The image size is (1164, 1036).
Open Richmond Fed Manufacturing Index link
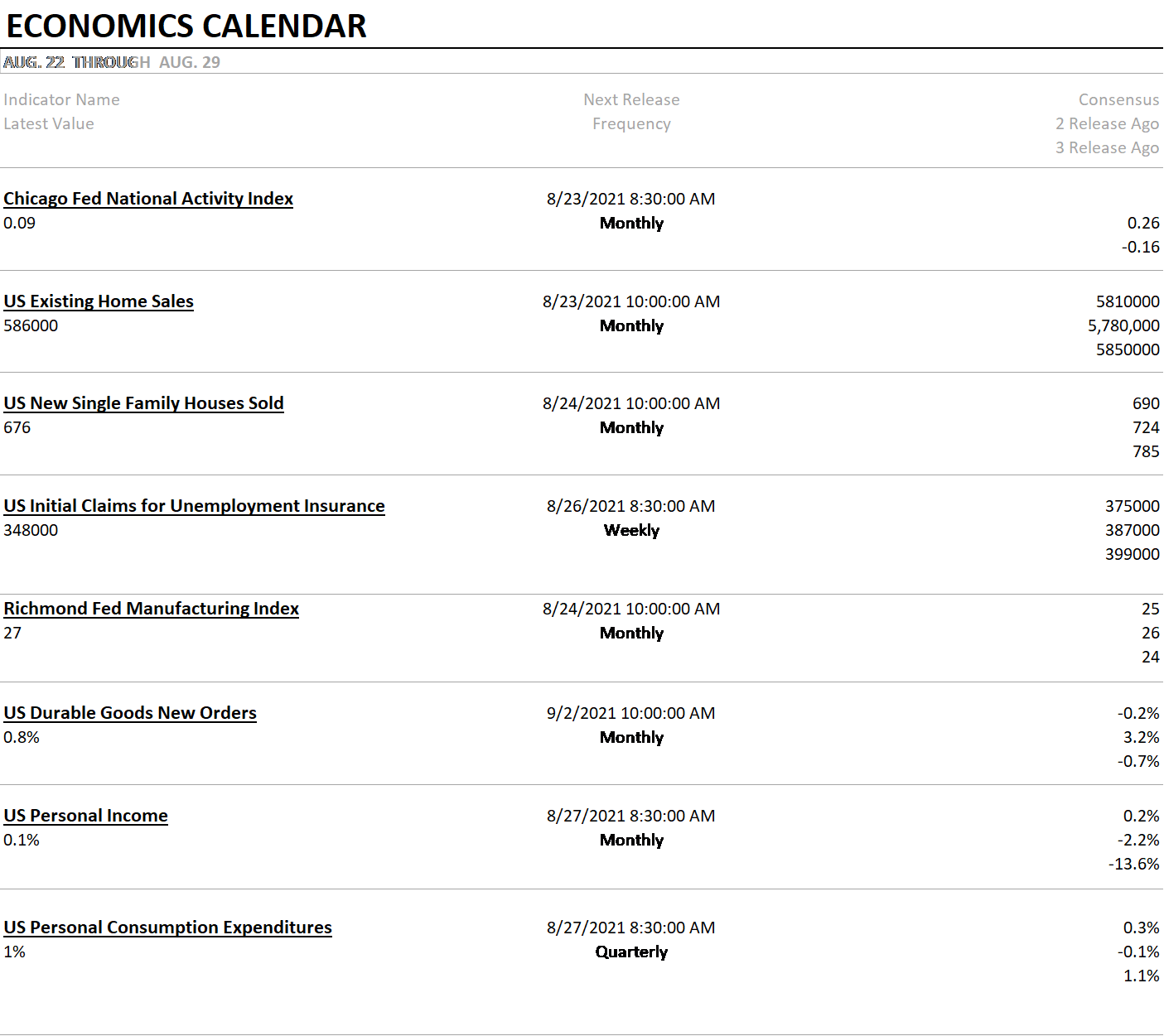[x=151, y=609]
